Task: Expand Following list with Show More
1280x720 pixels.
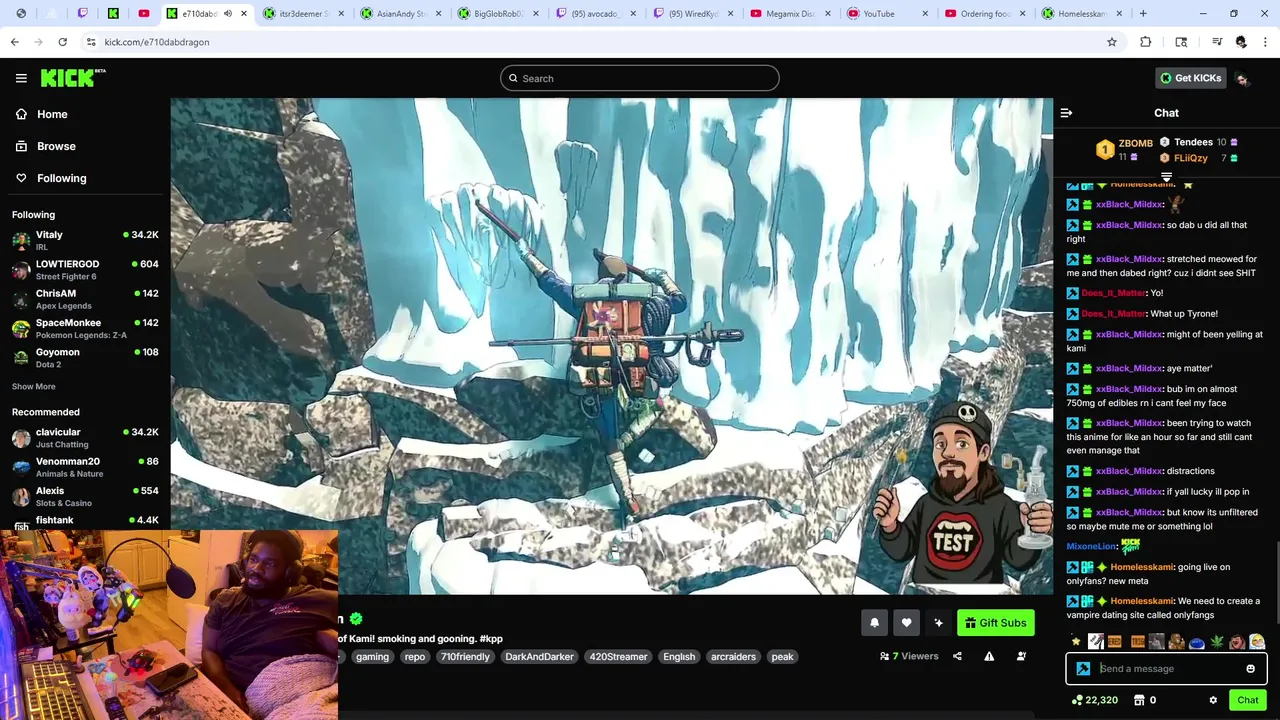Action: coord(34,387)
